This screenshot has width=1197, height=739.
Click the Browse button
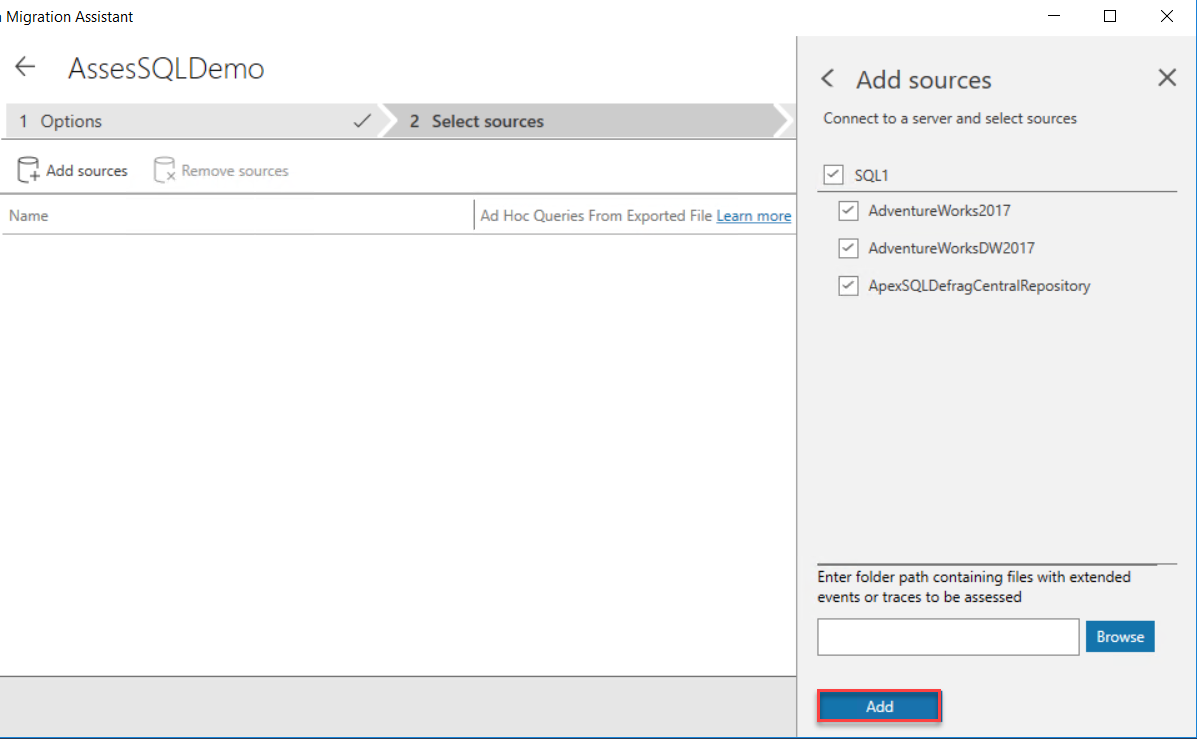pos(1120,637)
